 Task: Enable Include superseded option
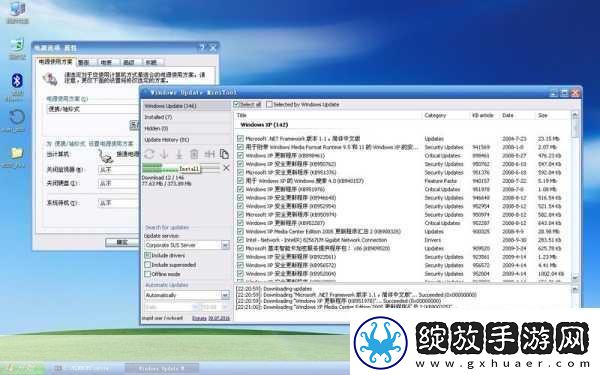pos(148,265)
